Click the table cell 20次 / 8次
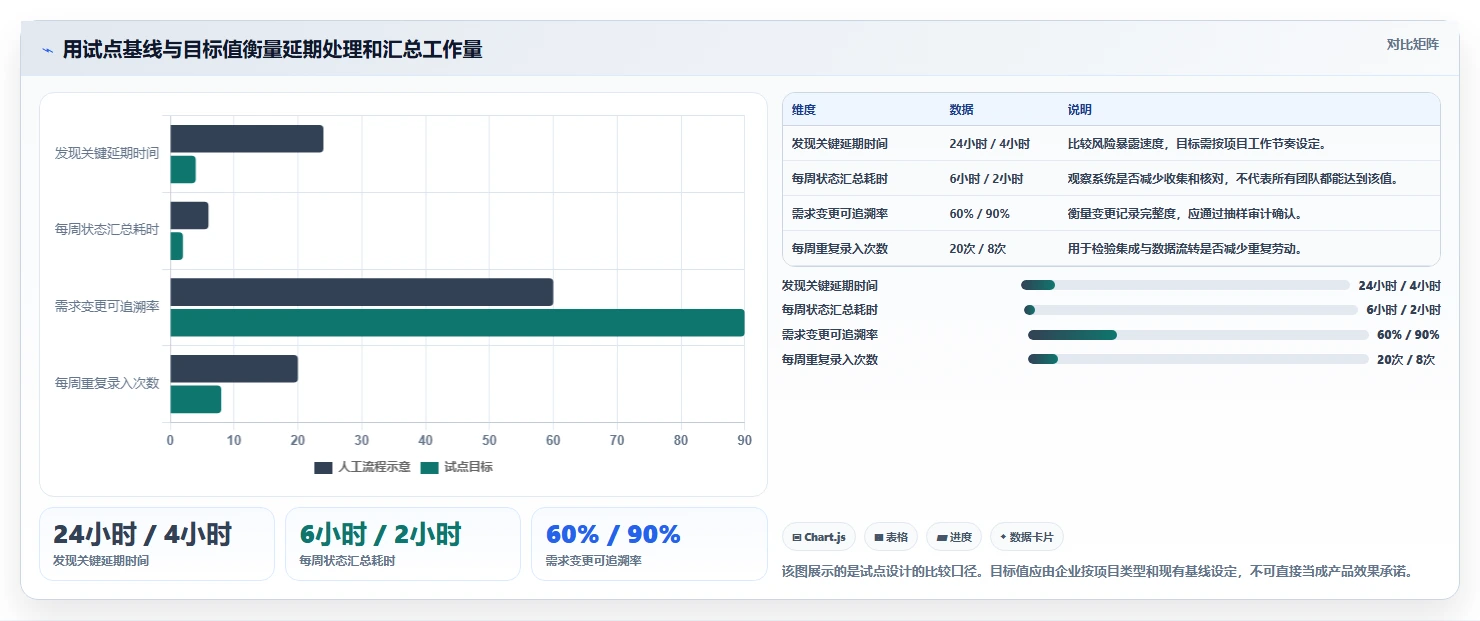Screen dimensions: 1480x621 (x=978, y=249)
